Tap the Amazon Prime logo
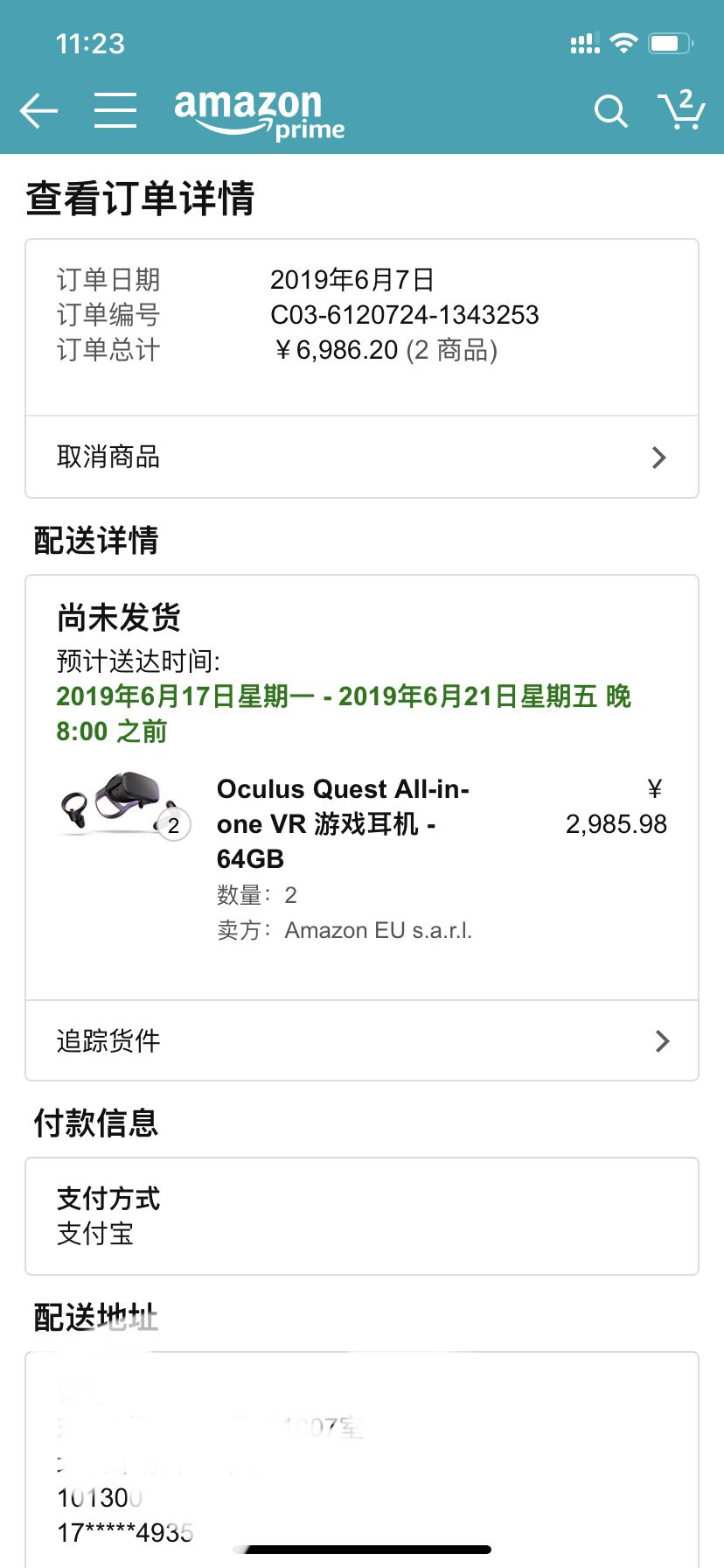This screenshot has width=724, height=1568. 259,114
